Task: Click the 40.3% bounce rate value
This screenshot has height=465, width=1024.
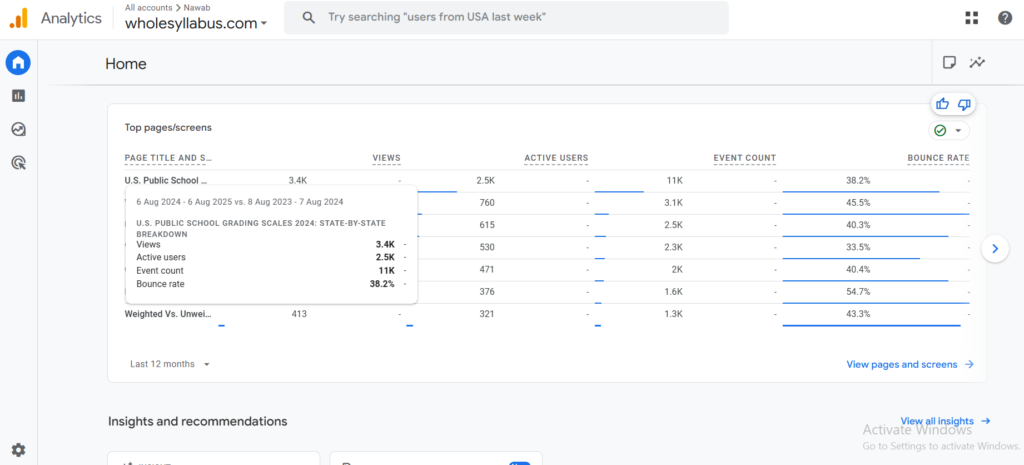Action: pos(857,225)
